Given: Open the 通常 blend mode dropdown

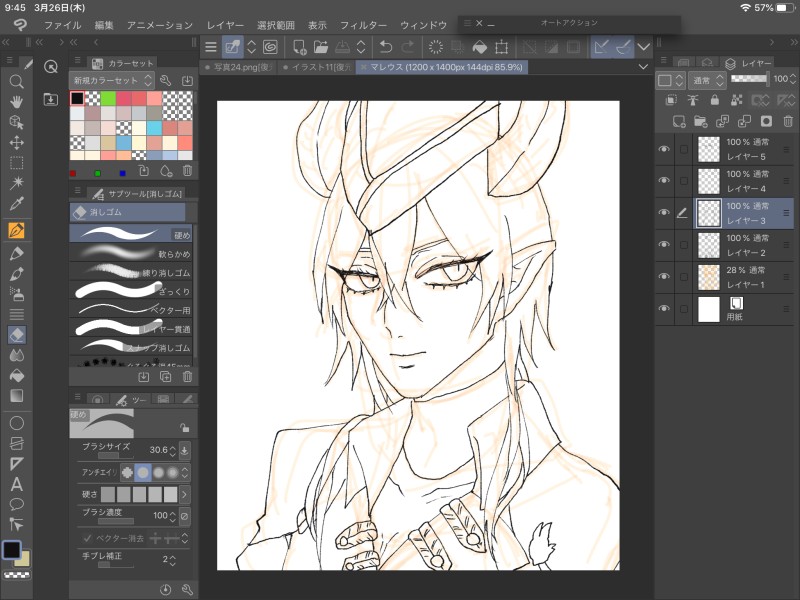Looking at the screenshot, I should [707, 80].
